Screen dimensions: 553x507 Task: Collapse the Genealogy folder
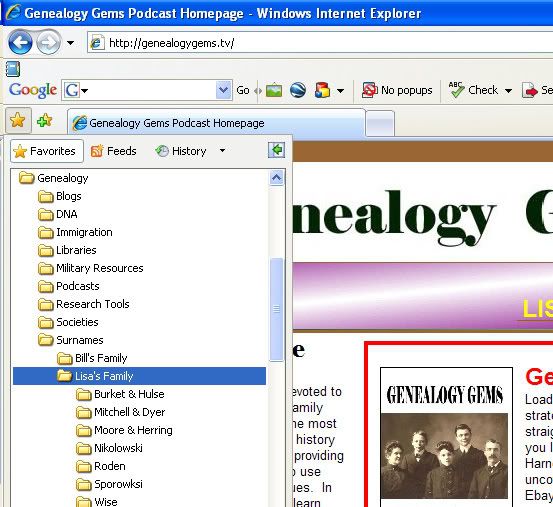[53, 178]
